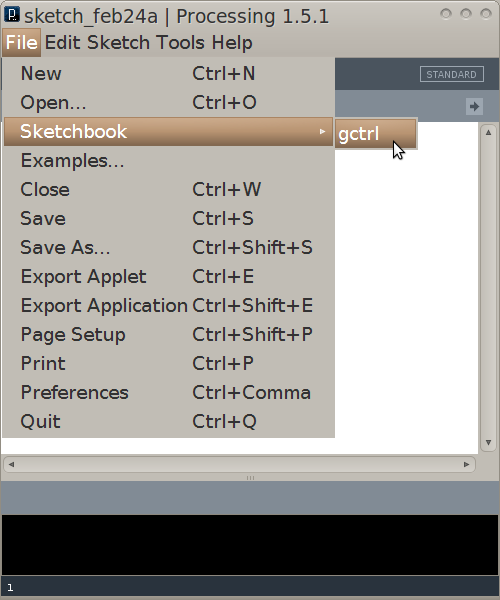Select the Examples... menu entry
This screenshot has height=600, width=500.
168,161
